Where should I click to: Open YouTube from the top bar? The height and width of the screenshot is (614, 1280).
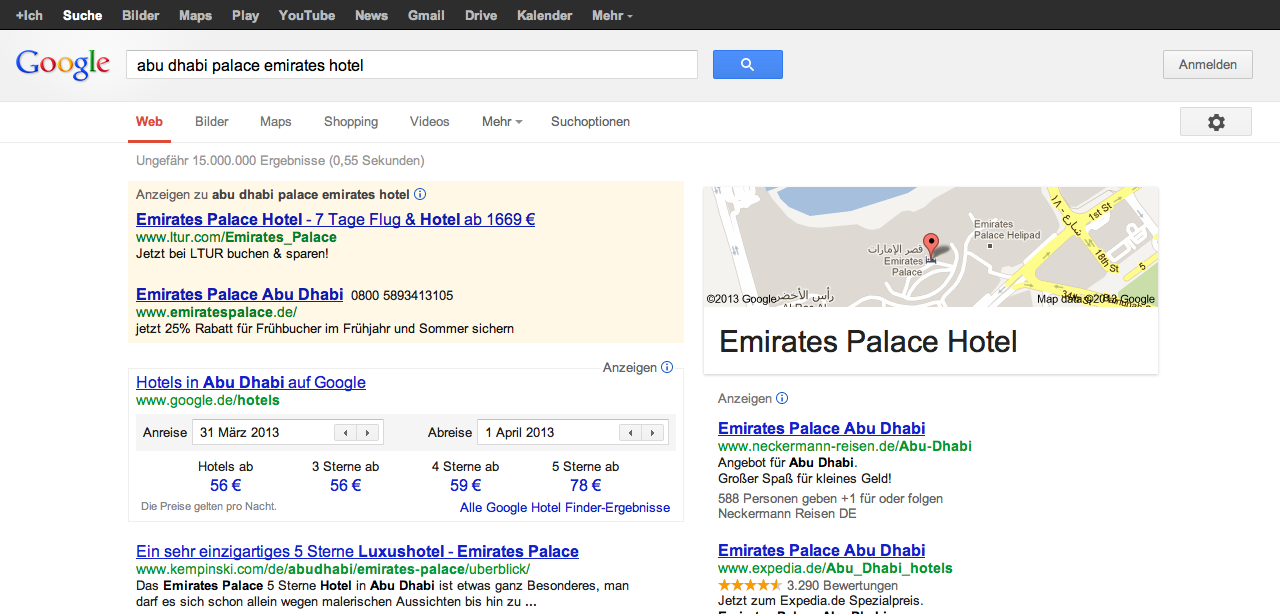click(306, 15)
